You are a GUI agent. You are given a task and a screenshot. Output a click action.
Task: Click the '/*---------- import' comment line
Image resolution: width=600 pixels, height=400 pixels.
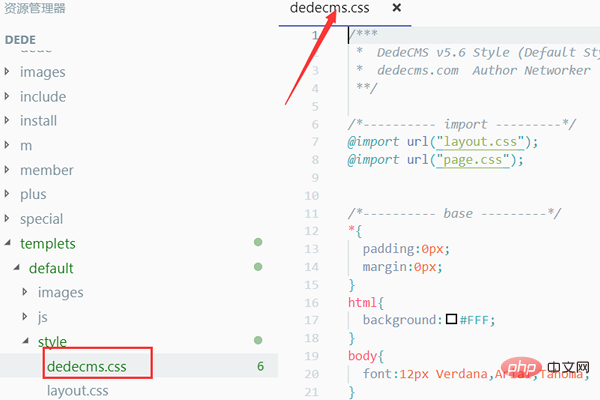[461, 124]
